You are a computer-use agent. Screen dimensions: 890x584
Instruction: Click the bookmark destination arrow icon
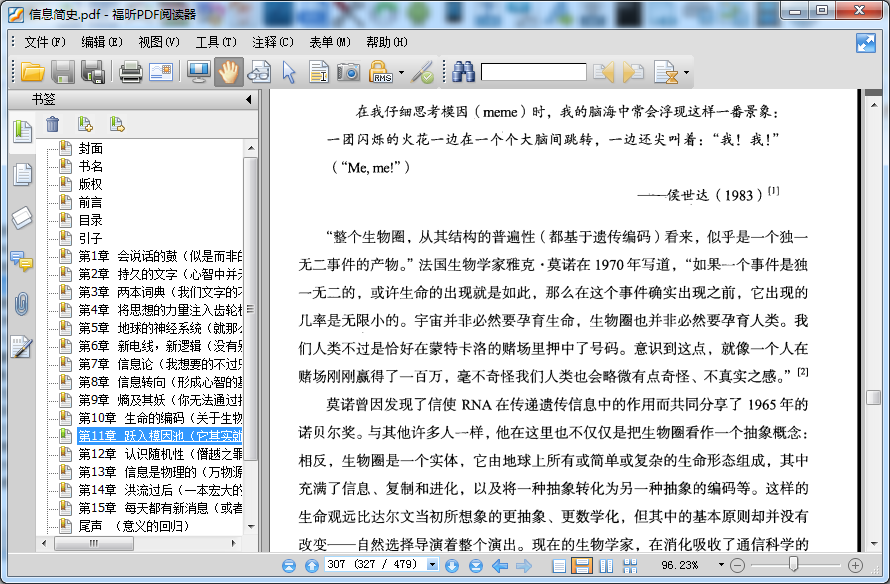(117, 124)
